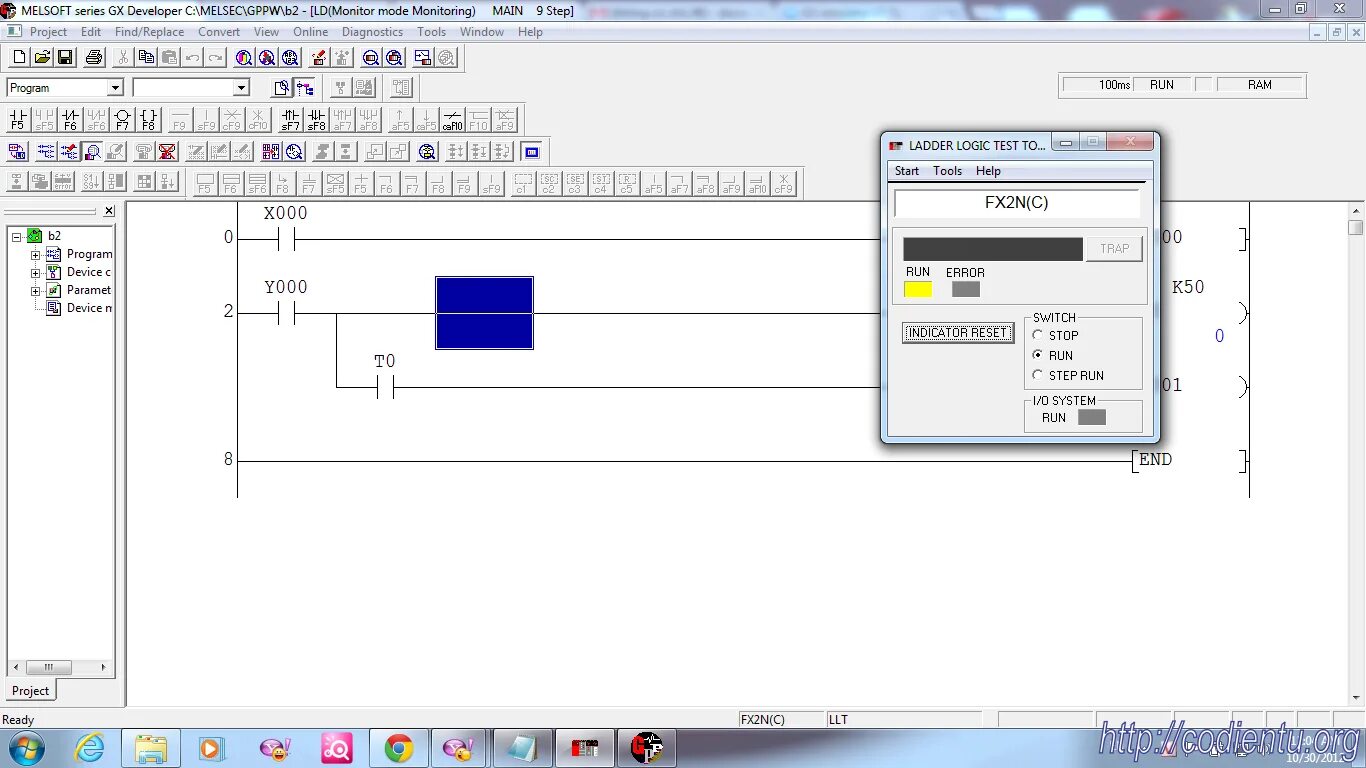Click the monitor mode magnifier icon
Viewport: 1366px width, 768px height.
tap(93, 152)
